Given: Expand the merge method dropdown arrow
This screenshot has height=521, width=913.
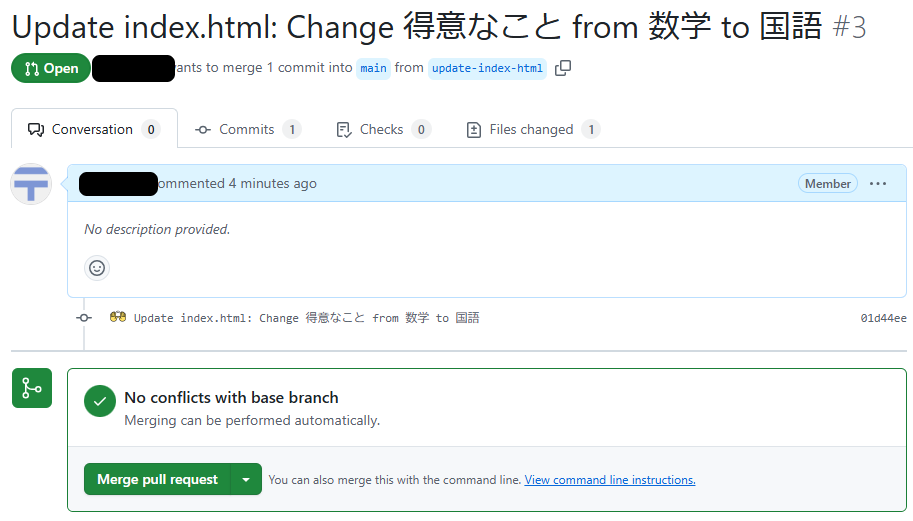Looking at the screenshot, I should pos(246,479).
